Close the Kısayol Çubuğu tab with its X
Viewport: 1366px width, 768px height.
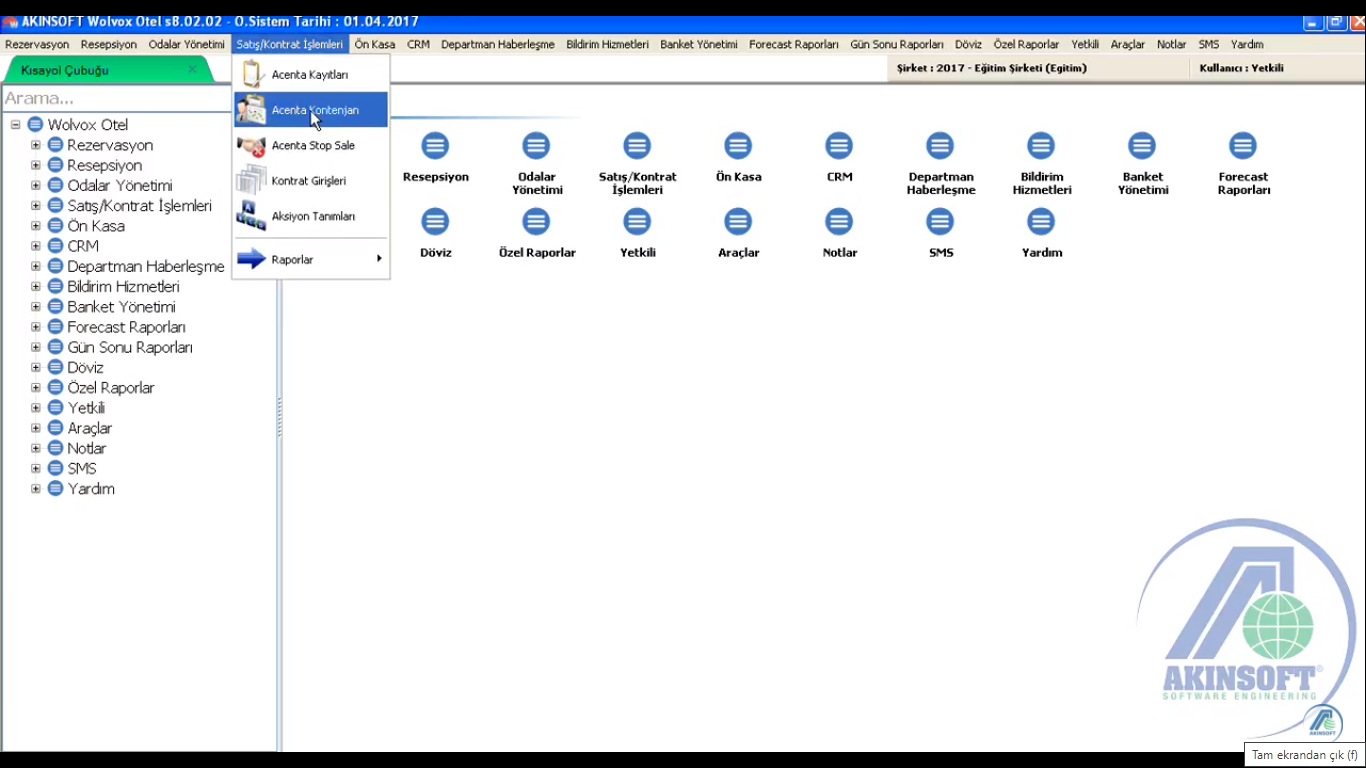(192, 70)
